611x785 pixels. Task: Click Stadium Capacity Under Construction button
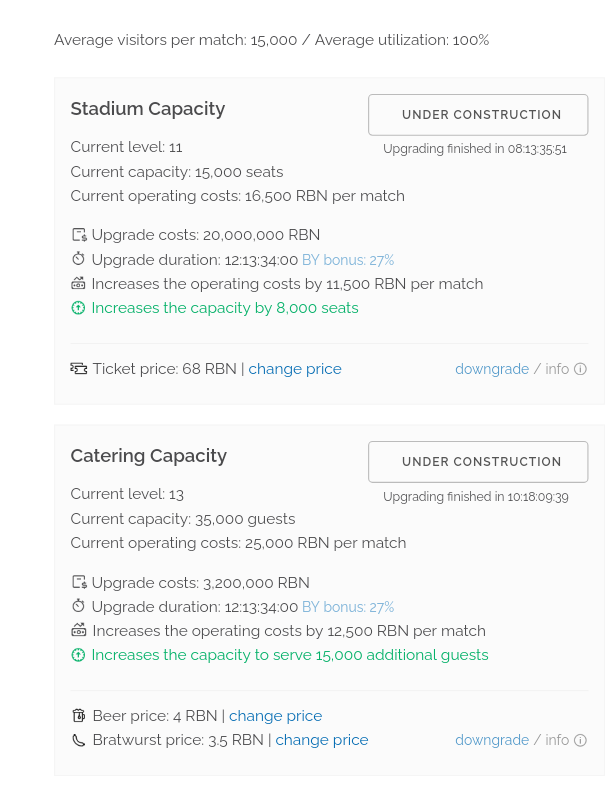pos(478,115)
